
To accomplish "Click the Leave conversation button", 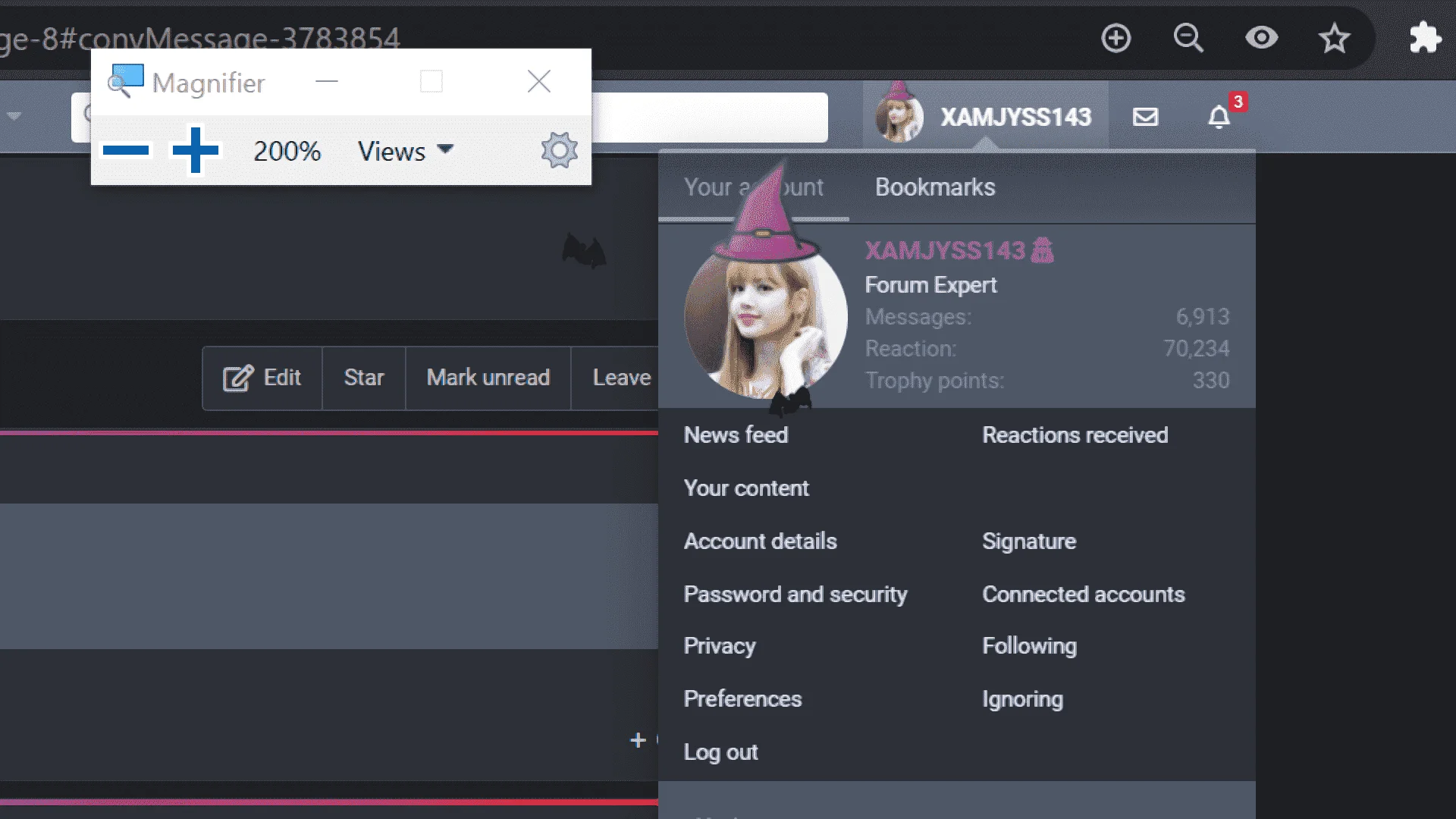I will (x=615, y=378).
